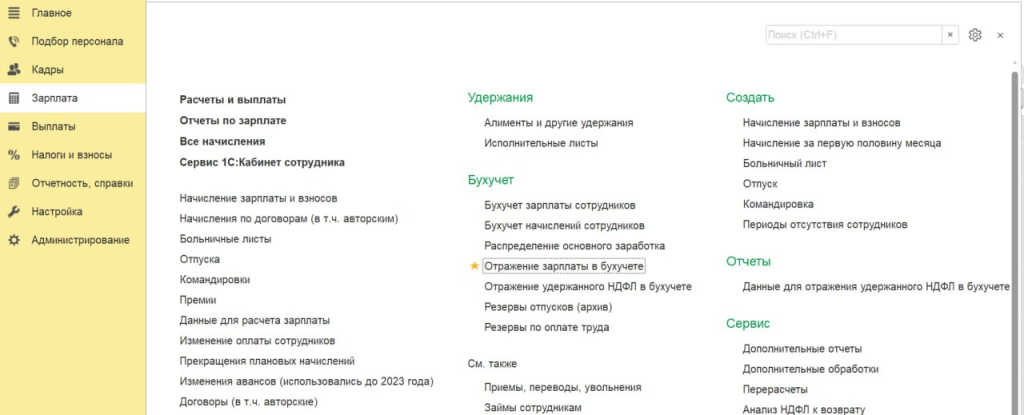Open Дополнительные отчеты

pos(802,349)
